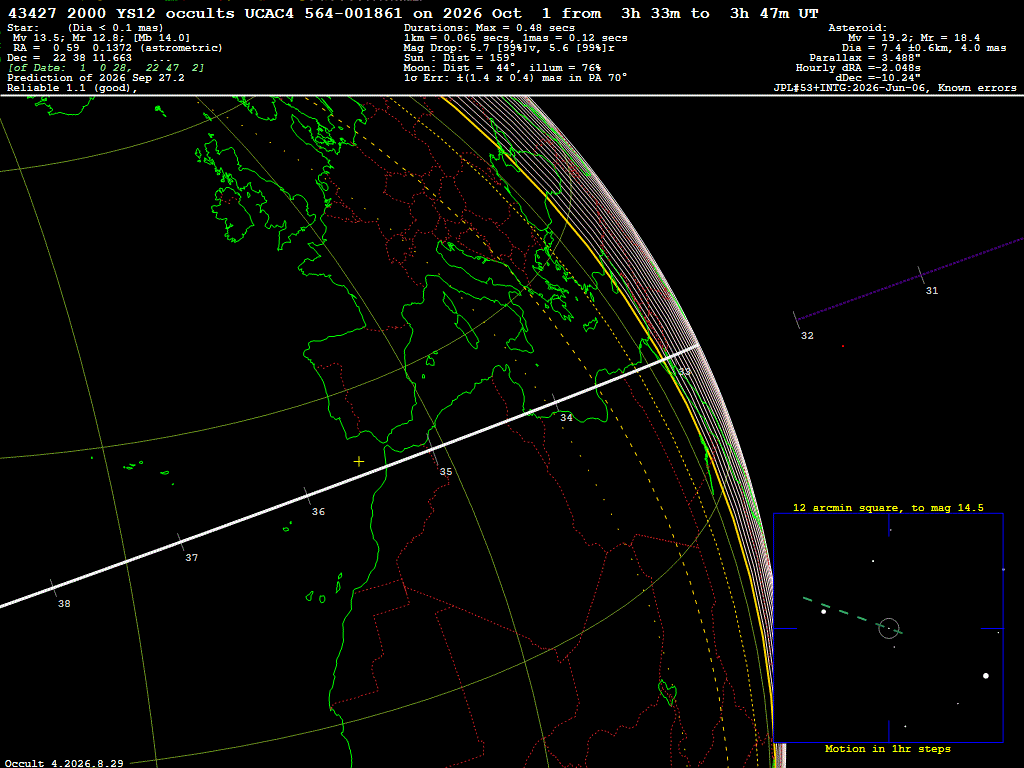1024x768 pixels.
Task: Click the event title line at top
Action: coord(413,13)
